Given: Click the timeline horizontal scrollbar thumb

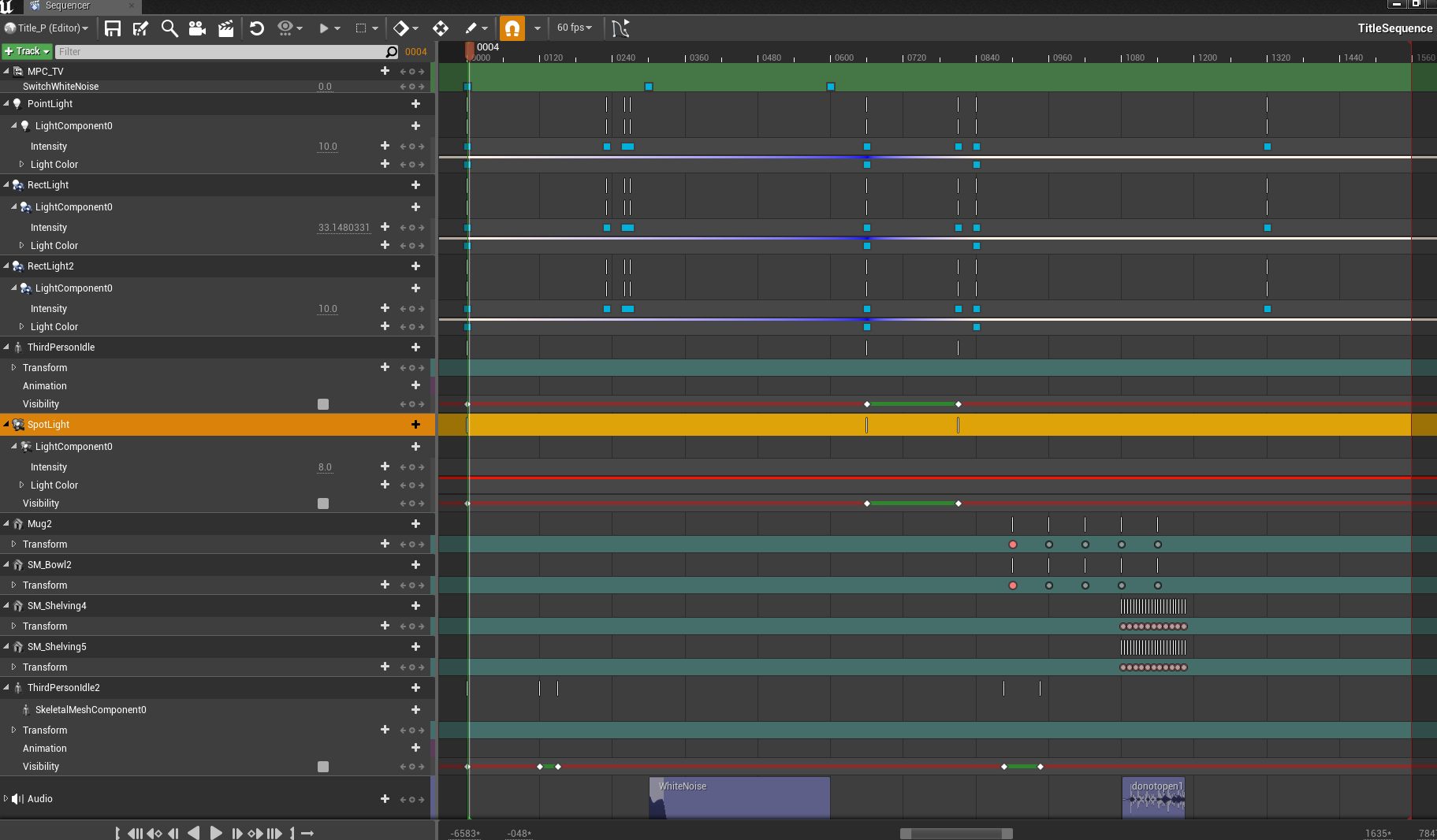Looking at the screenshot, I should point(956,833).
